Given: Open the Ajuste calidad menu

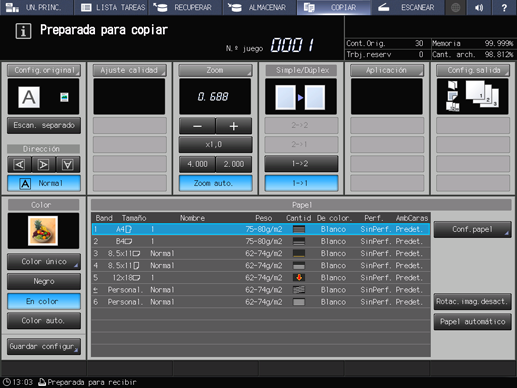Looking at the screenshot, I should [129, 70].
